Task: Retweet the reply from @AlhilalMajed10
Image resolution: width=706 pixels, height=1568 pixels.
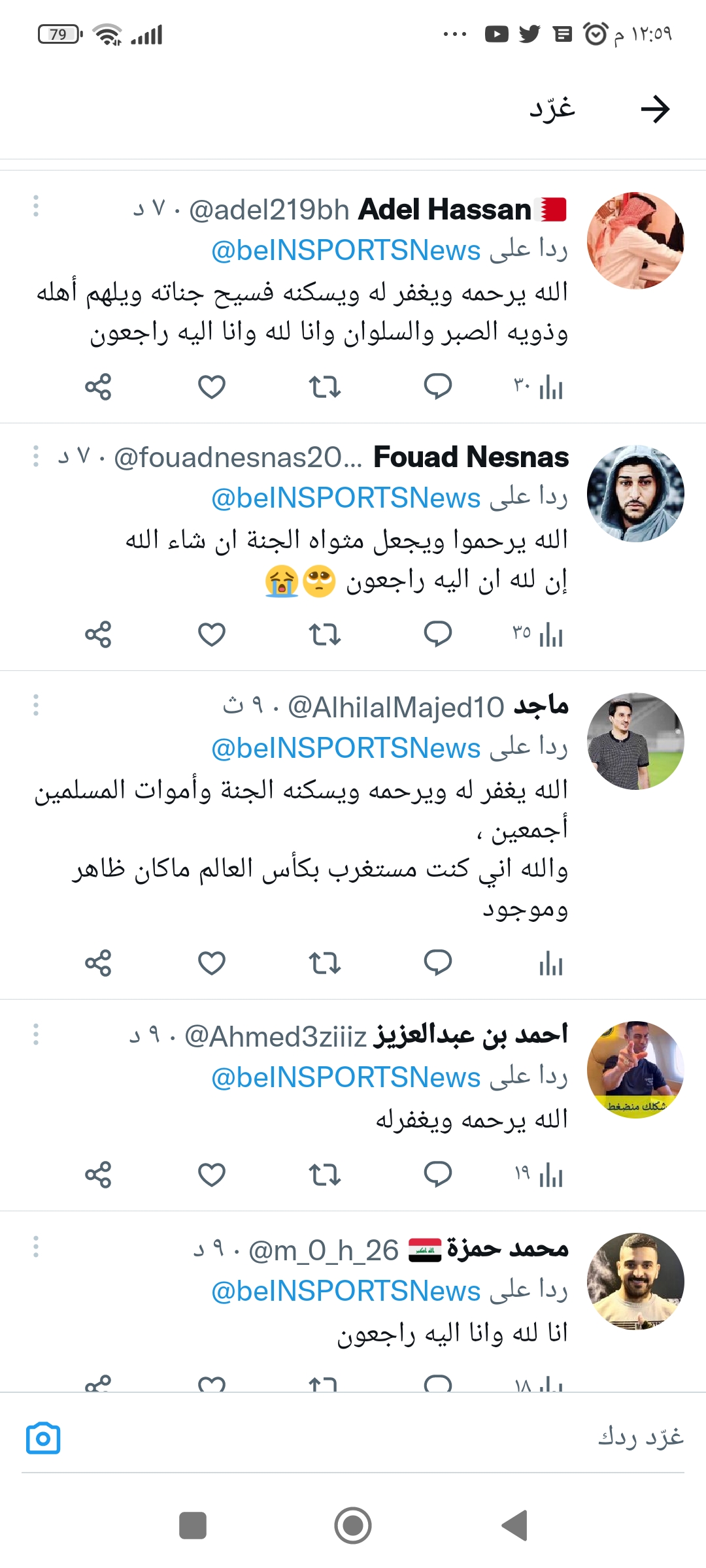Action: 325,963
